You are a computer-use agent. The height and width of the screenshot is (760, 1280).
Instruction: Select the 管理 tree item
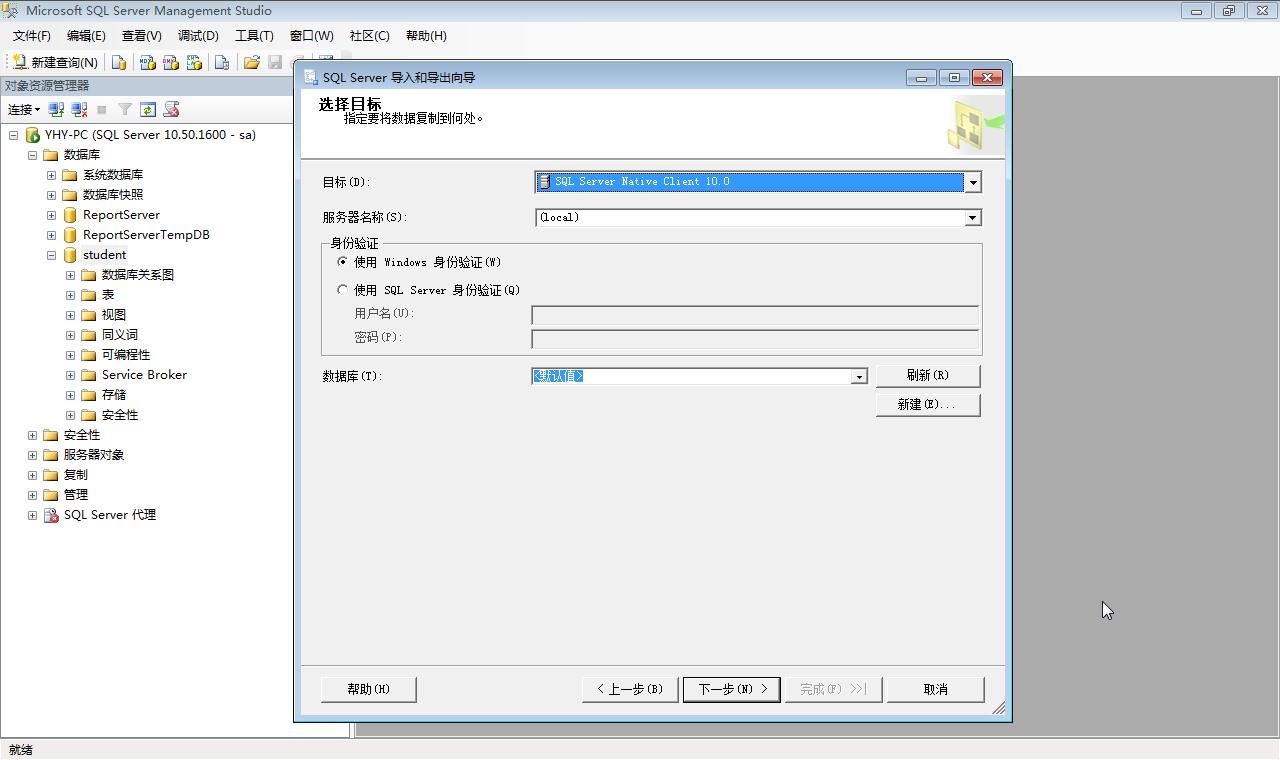click(76, 495)
